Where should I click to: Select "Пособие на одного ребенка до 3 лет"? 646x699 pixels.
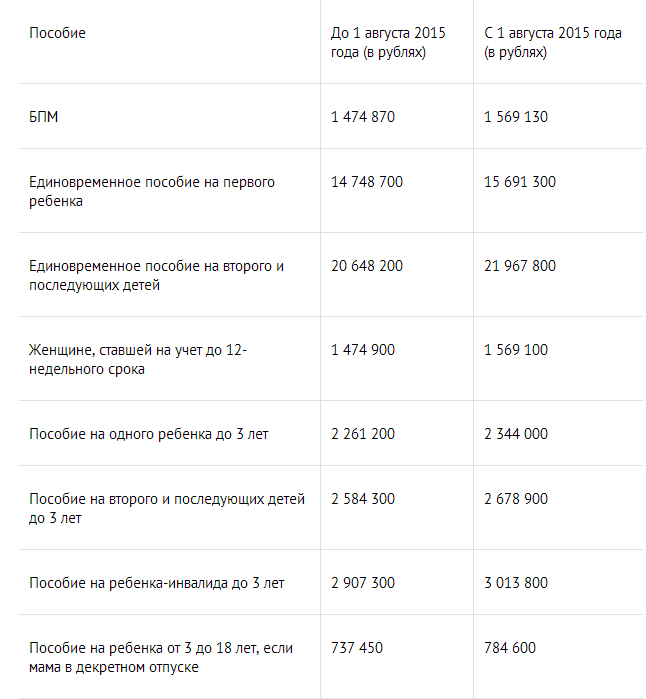(x=149, y=434)
